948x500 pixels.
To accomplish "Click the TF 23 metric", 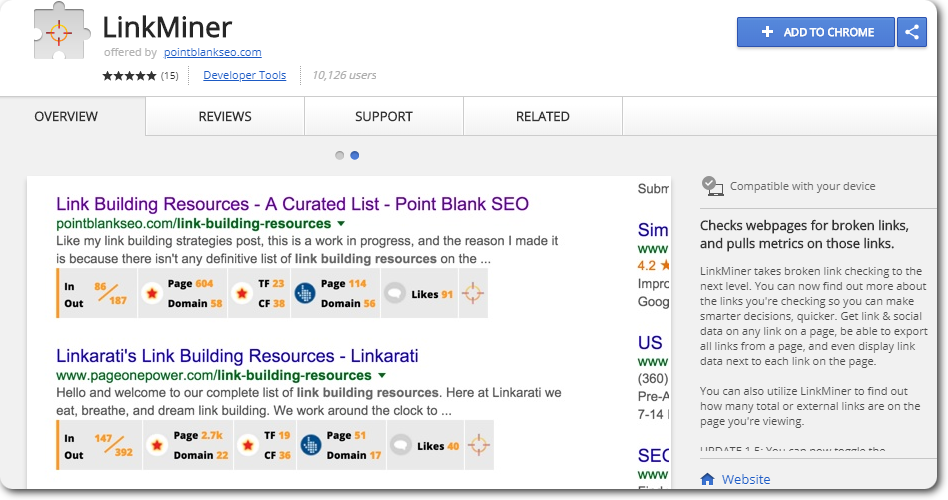I will 271,284.
